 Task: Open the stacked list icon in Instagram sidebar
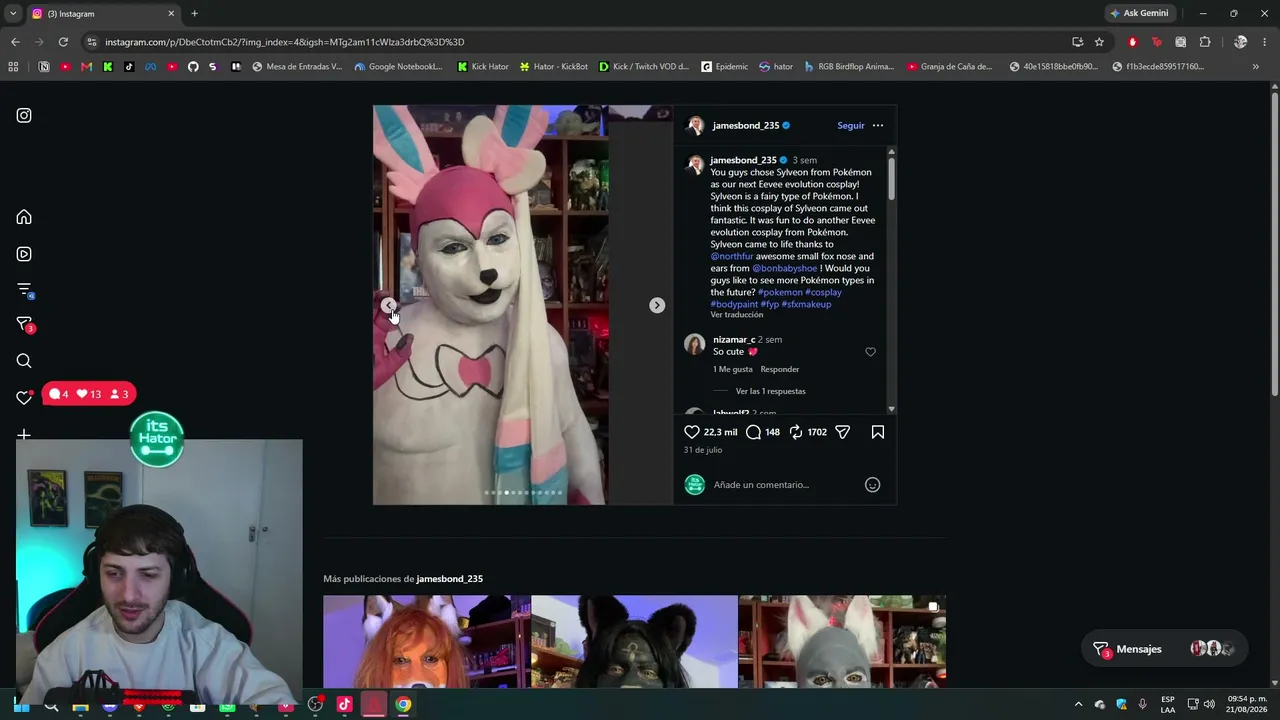[x=25, y=290]
